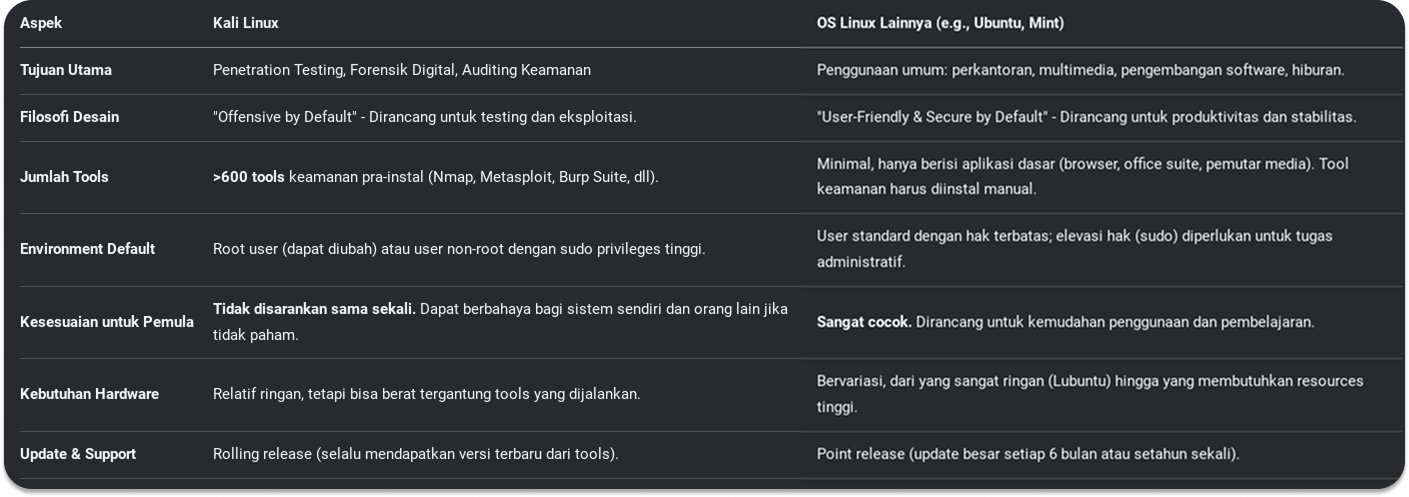Select the "Filosofi Desain" row label
The width and height of the screenshot is (1409, 497).
click(69, 117)
